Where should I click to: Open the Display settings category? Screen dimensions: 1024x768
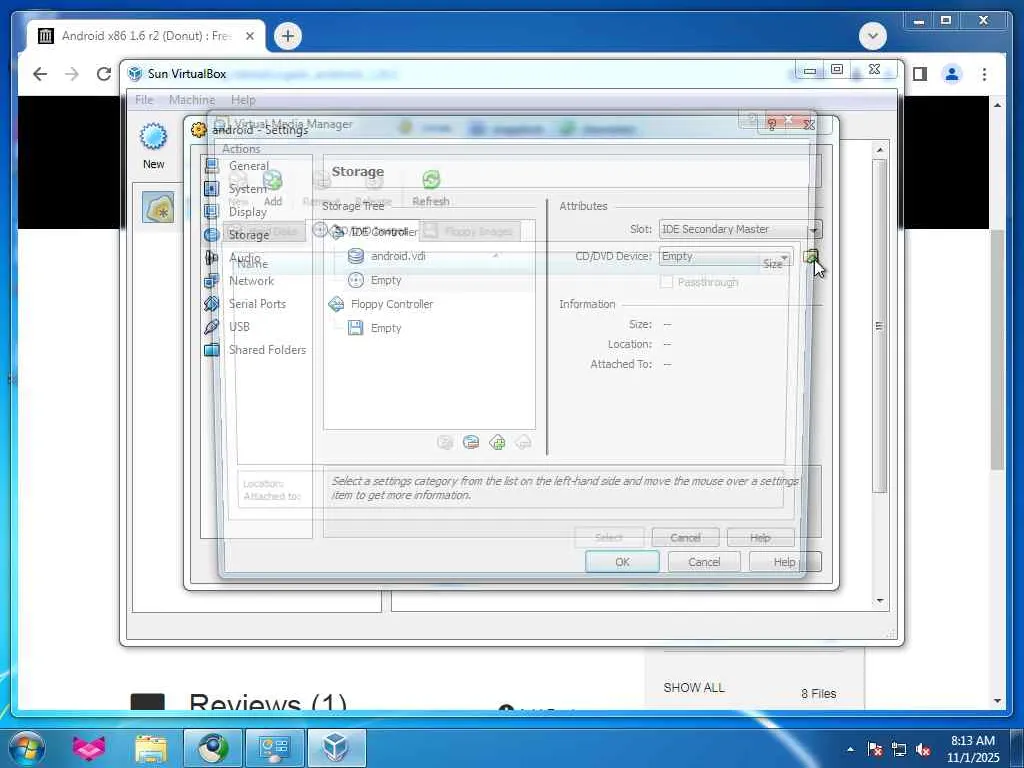pyautogui.click(x=248, y=212)
